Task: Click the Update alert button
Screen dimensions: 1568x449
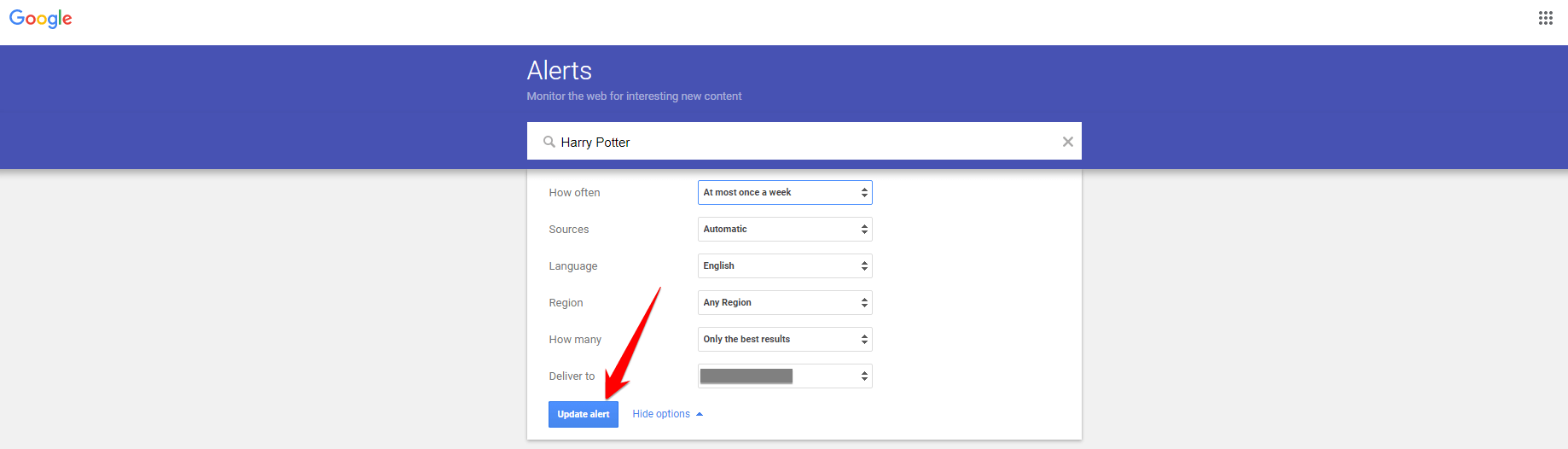Action: click(584, 414)
